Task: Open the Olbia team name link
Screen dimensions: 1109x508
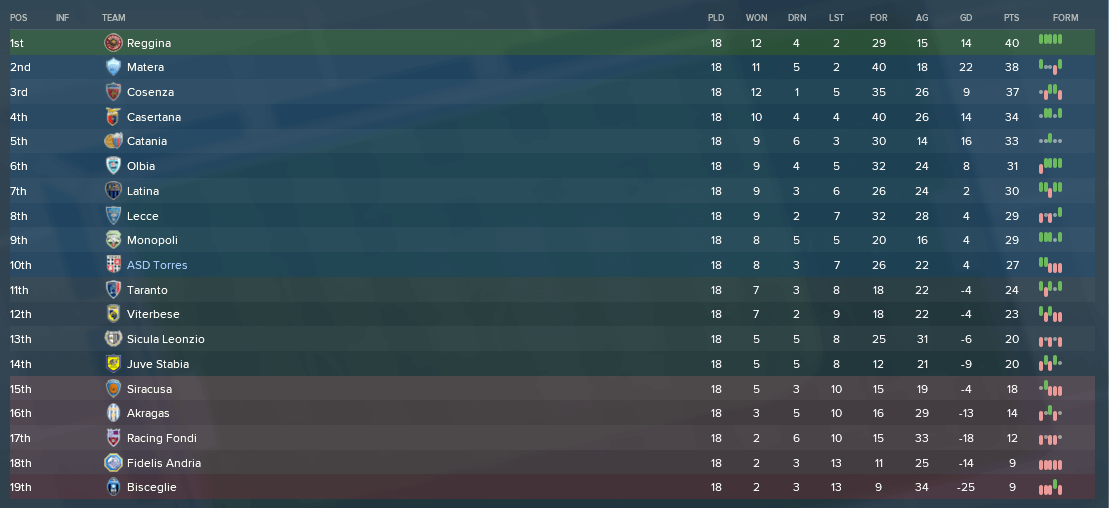Action: [141, 166]
